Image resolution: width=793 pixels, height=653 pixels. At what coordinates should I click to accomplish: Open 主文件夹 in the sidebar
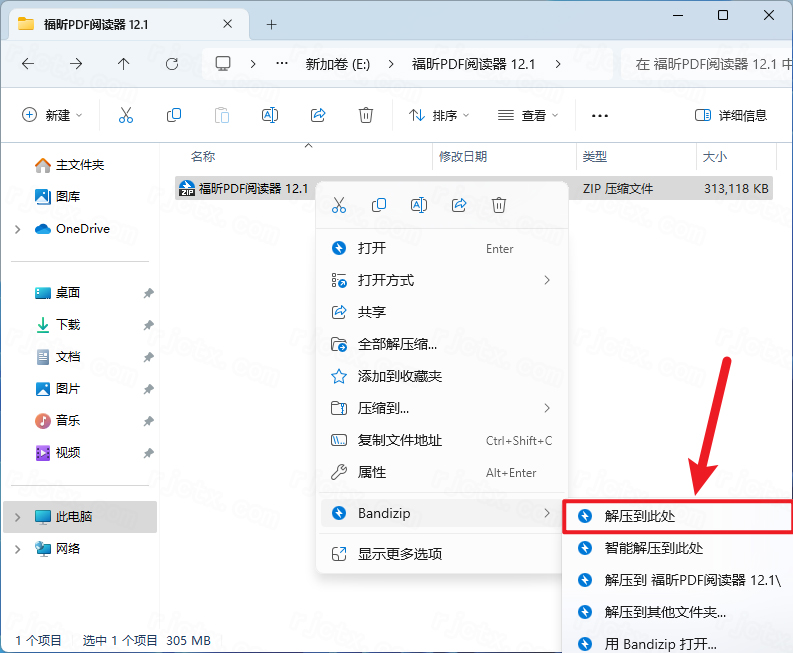click(69, 165)
